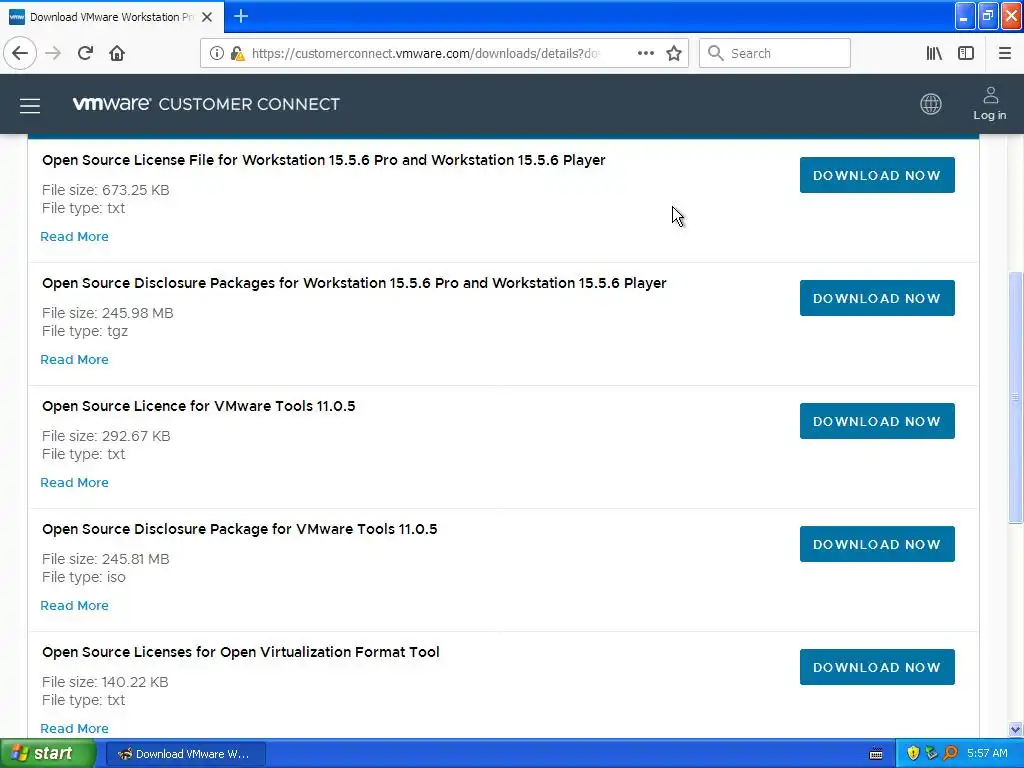Click the system tray clock 5:57 AM
This screenshot has height=768, width=1024.
coord(987,754)
